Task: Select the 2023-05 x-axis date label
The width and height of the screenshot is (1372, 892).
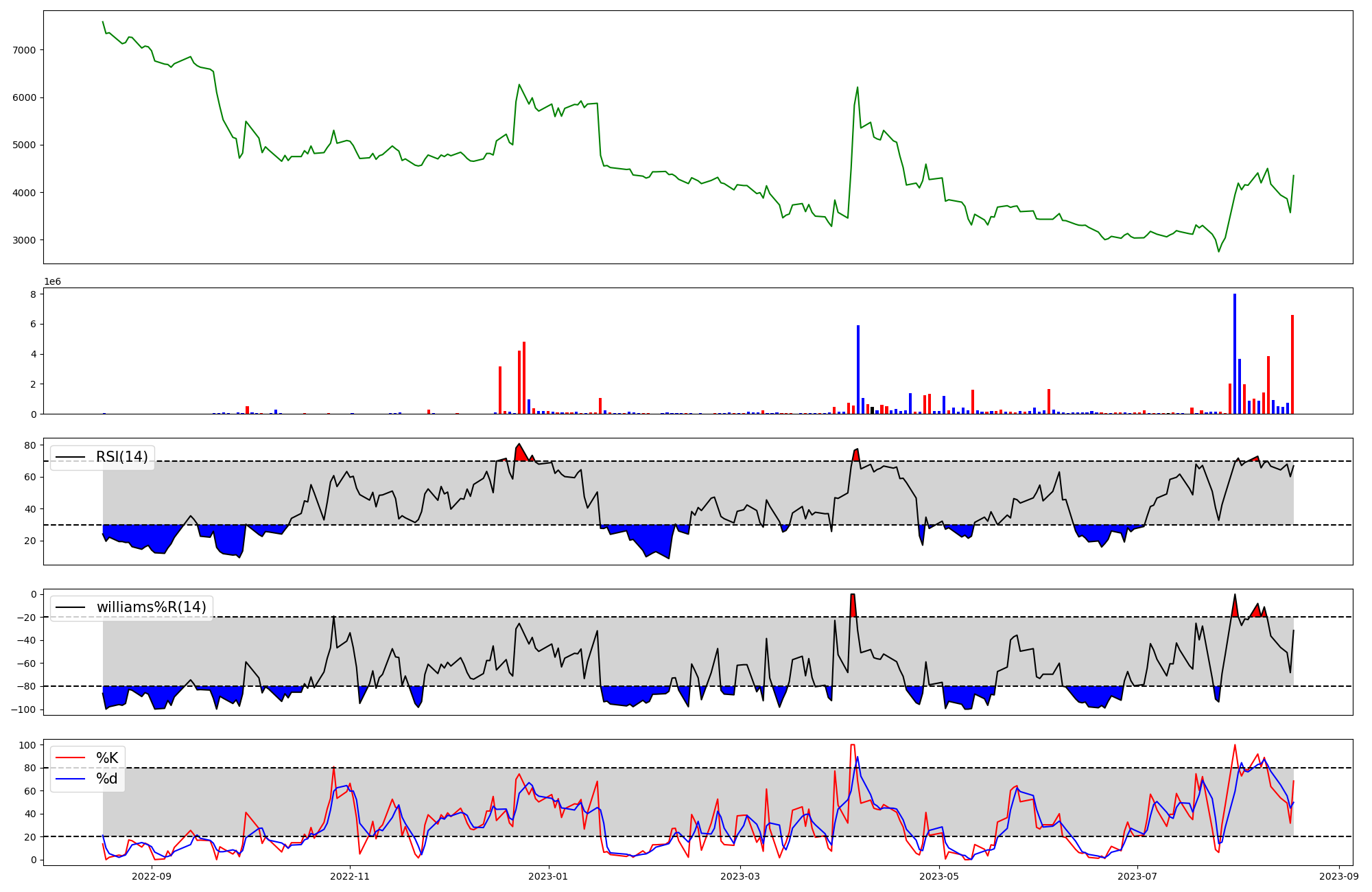Action: pyautogui.click(x=938, y=876)
